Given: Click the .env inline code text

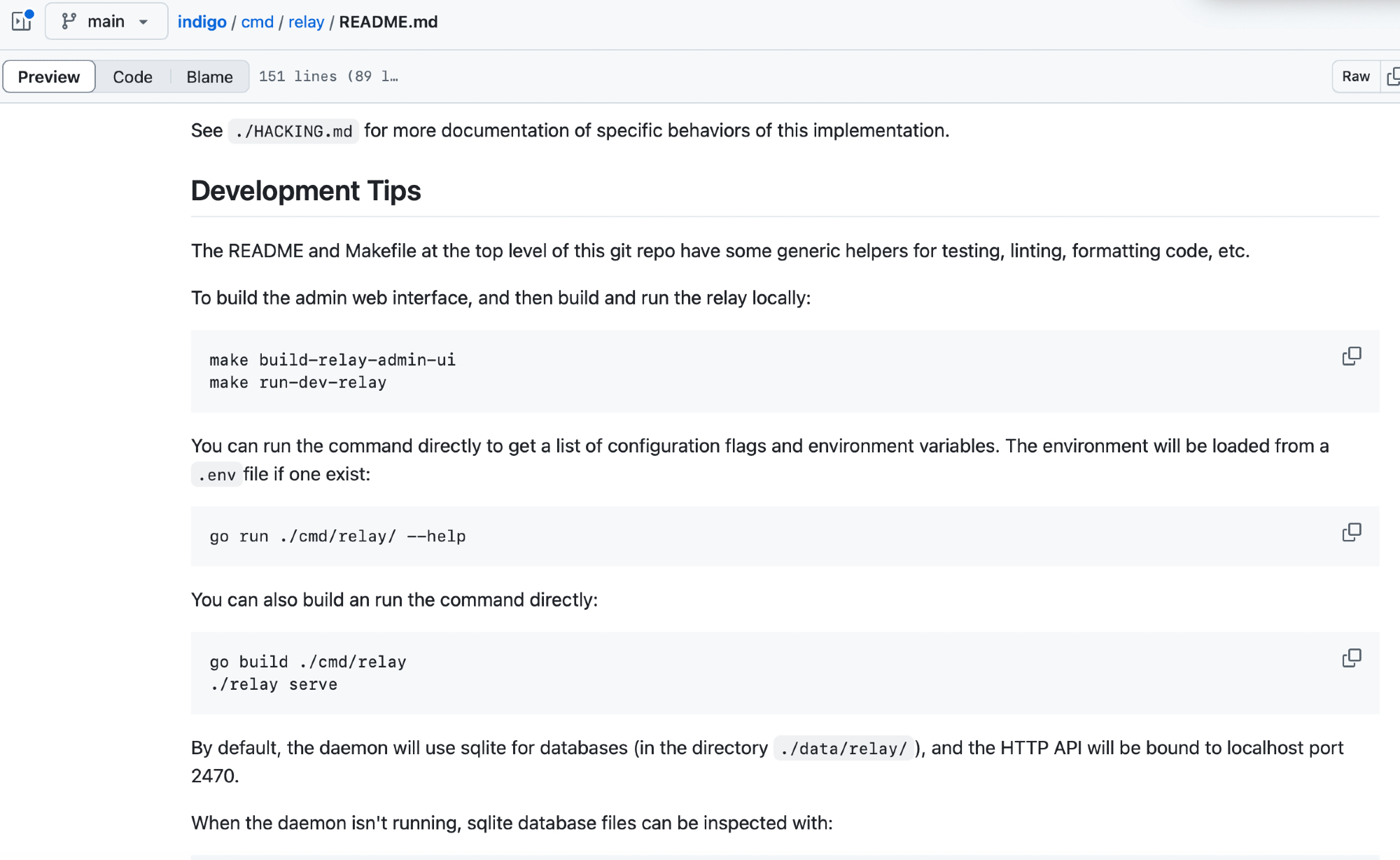Looking at the screenshot, I should [217, 475].
